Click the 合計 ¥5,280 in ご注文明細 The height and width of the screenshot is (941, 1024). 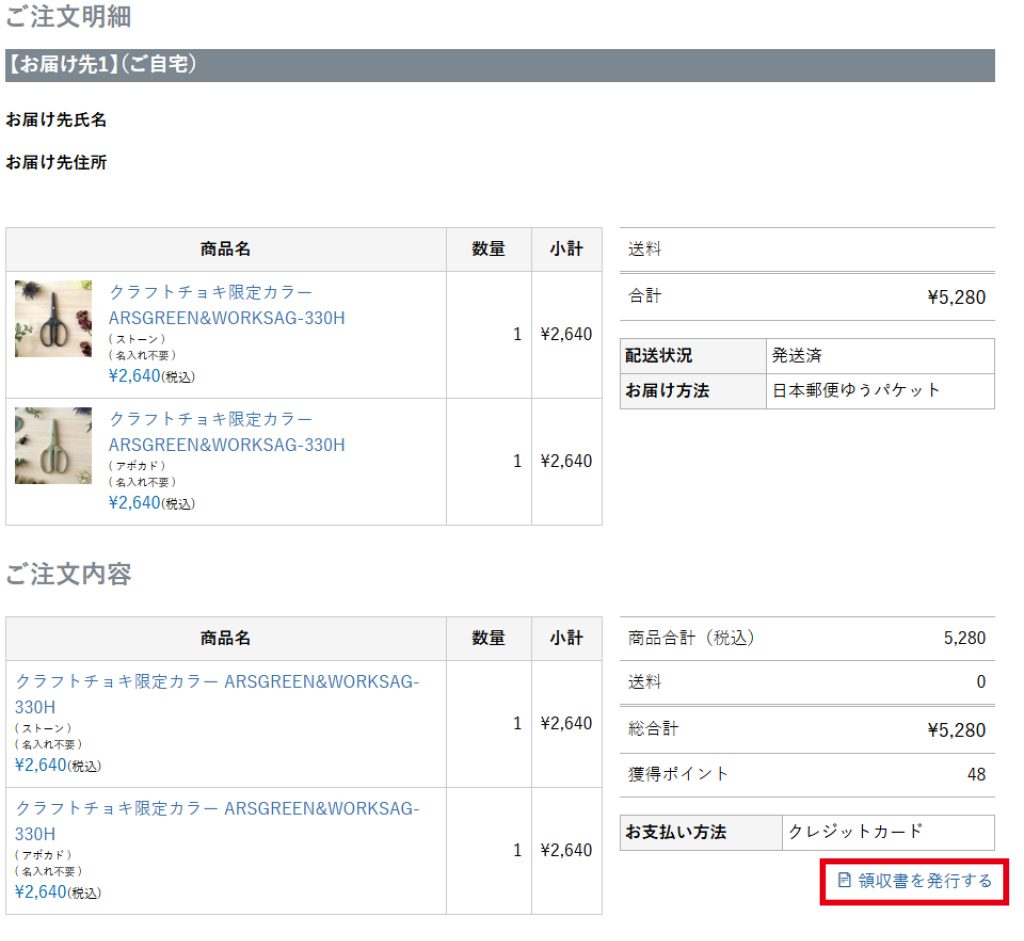[x=957, y=297]
